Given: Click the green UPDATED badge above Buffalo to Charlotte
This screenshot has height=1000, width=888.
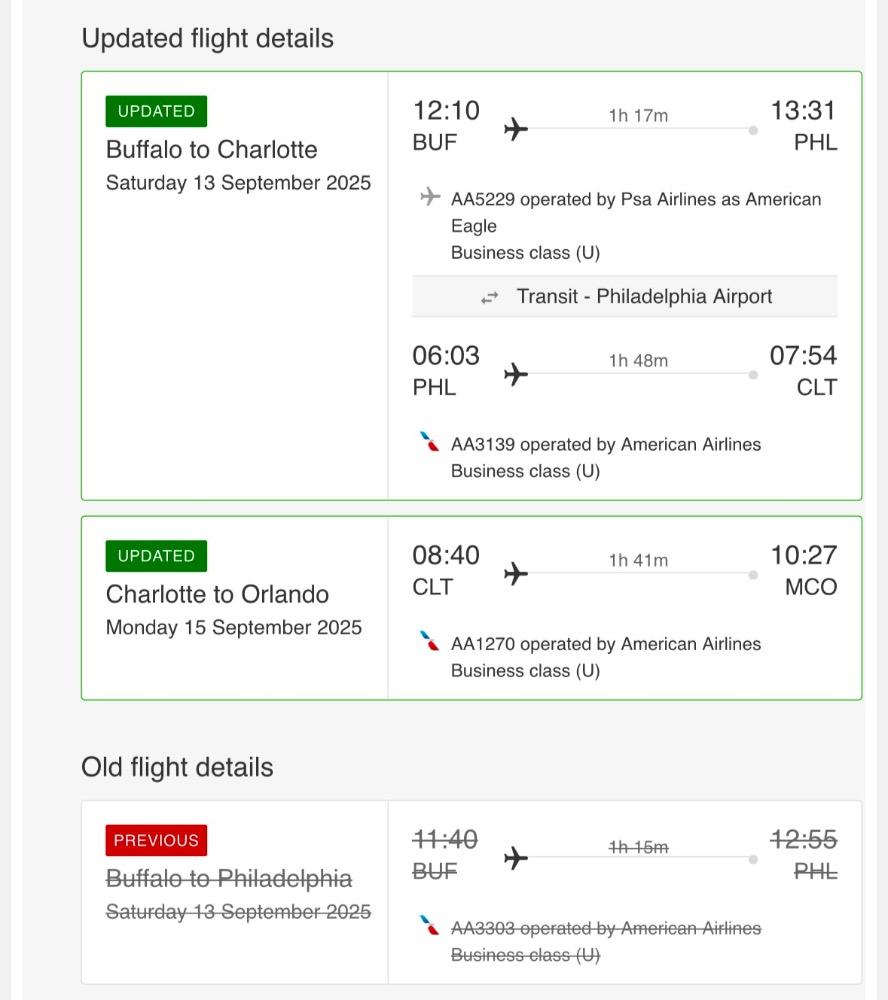Looking at the screenshot, I should pos(156,111).
